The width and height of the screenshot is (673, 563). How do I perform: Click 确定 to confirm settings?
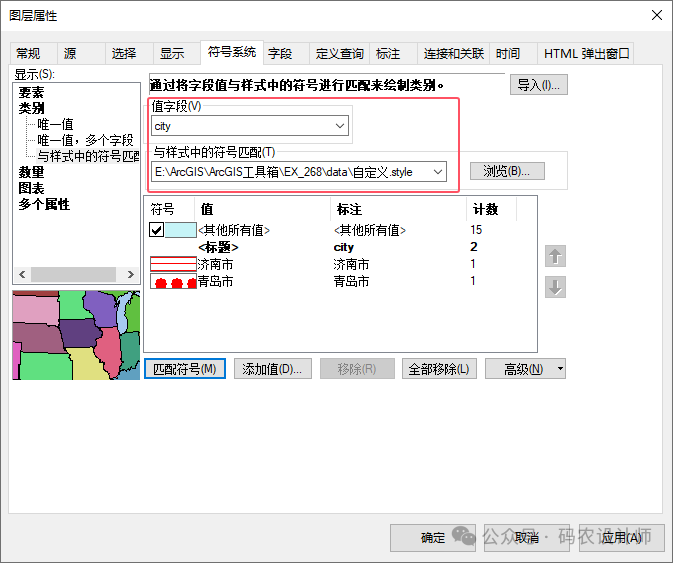point(433,537)
